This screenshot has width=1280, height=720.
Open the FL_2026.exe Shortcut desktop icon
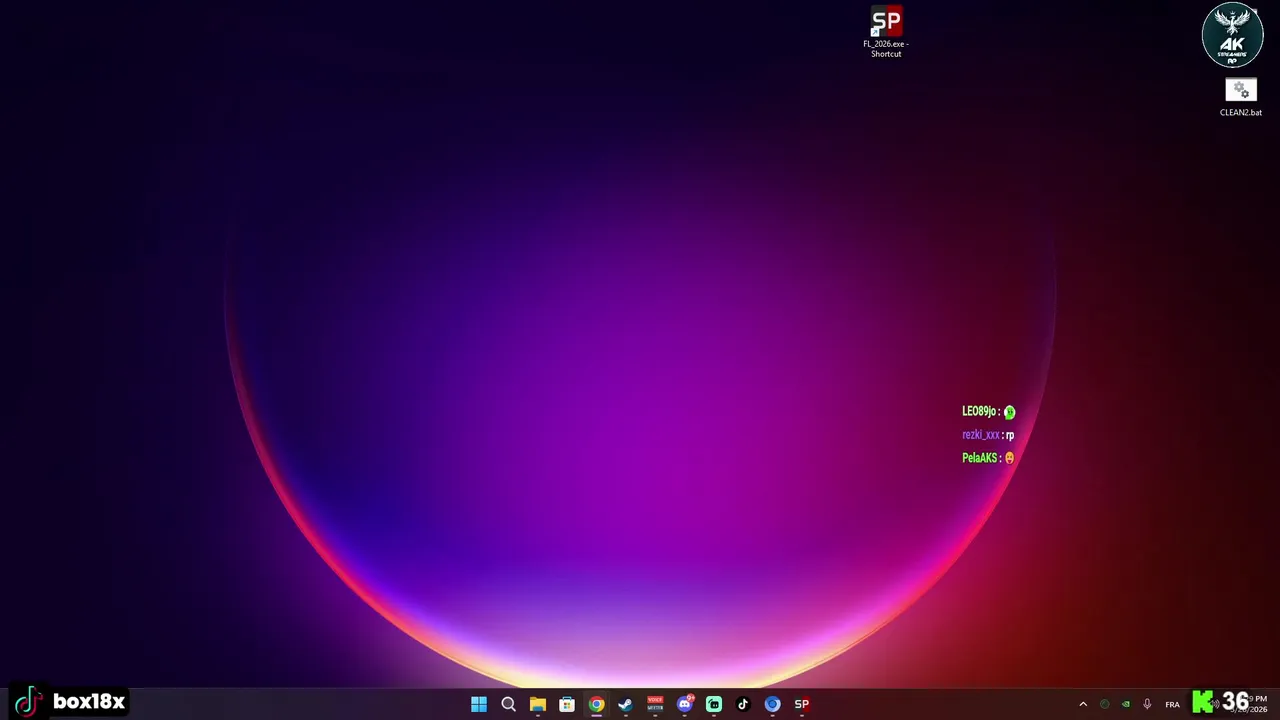click(x=886, y=33)
